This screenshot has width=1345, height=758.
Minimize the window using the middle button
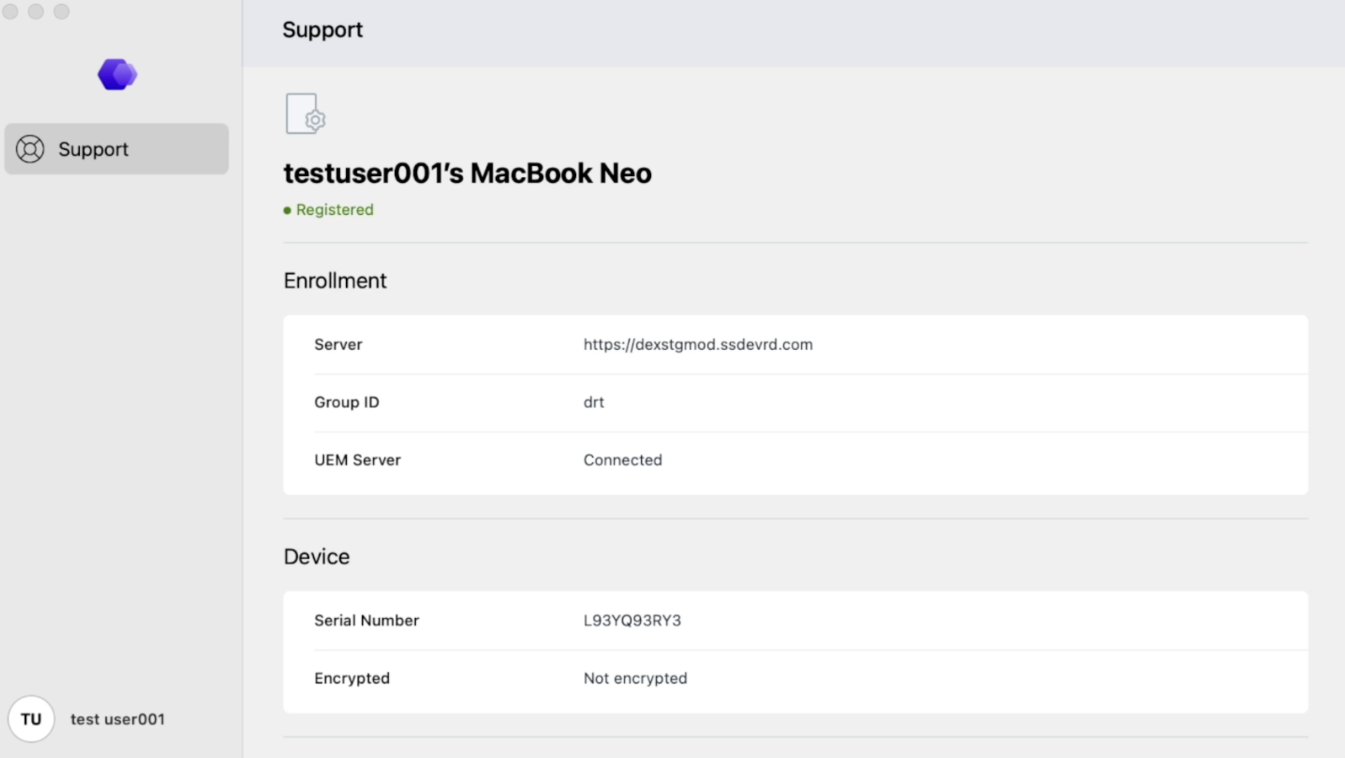point(36,12)
